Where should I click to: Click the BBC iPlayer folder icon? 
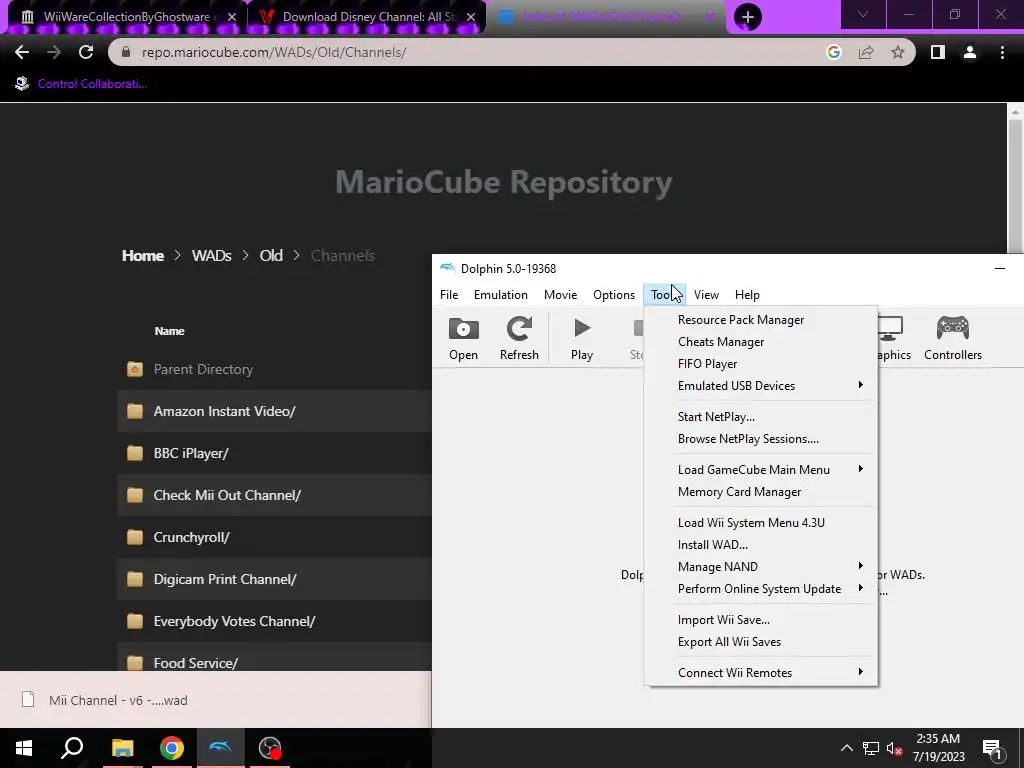pyautogui.click(x=135, y=453)
